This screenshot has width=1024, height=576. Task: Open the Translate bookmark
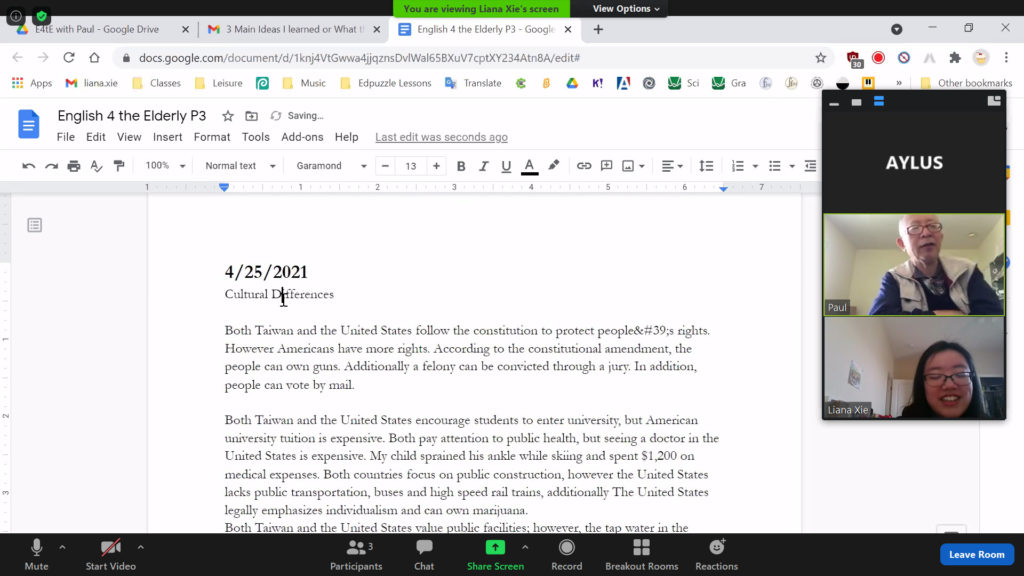click(473, 83)
